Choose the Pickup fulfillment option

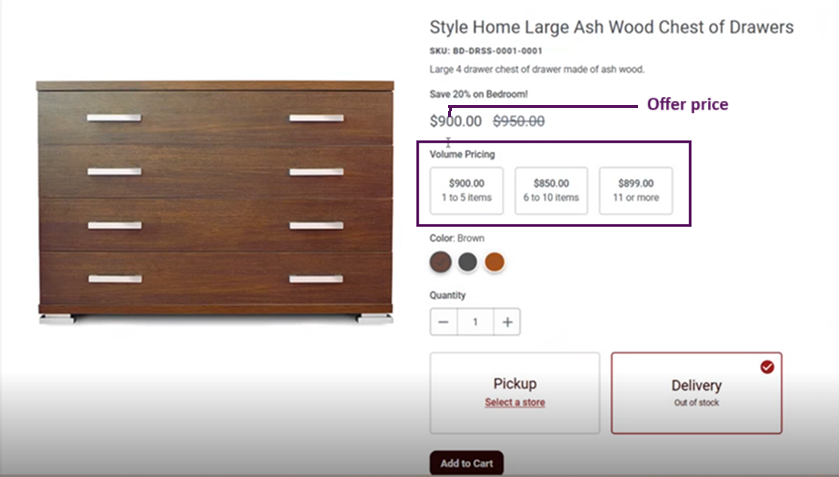point(514,392)
